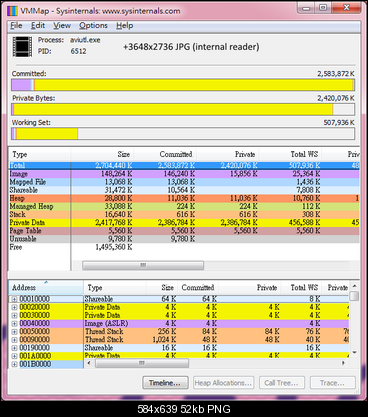
Task: Click the Call Tree... button
Action: [x=282, y=383]
